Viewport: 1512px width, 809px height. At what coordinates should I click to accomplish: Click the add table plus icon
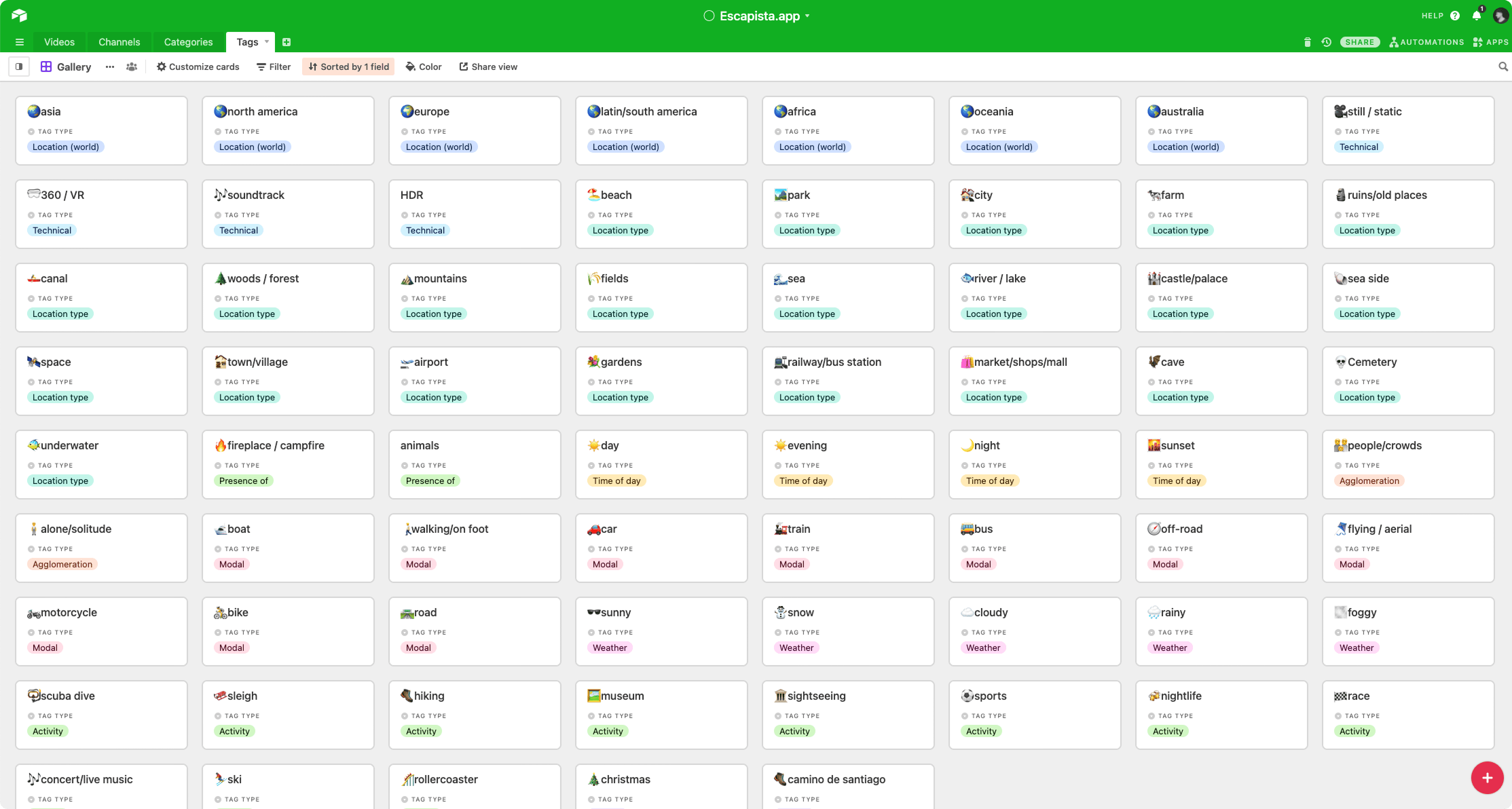(287, 42)
